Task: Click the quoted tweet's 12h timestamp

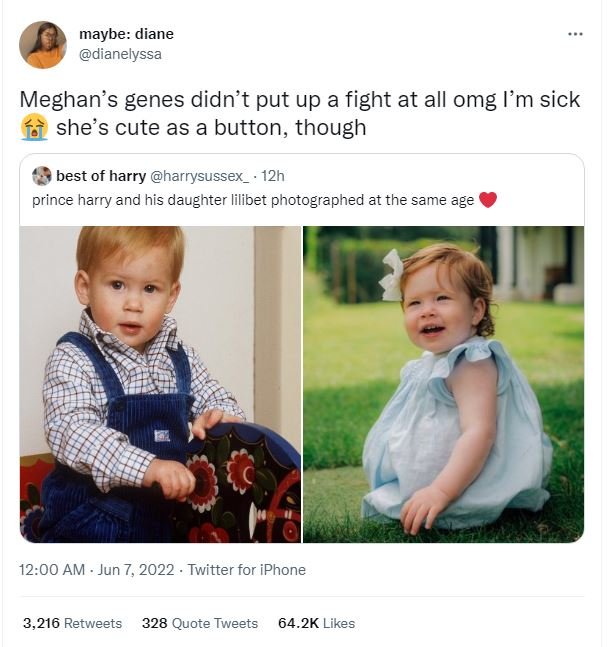Action: [272, 176]
